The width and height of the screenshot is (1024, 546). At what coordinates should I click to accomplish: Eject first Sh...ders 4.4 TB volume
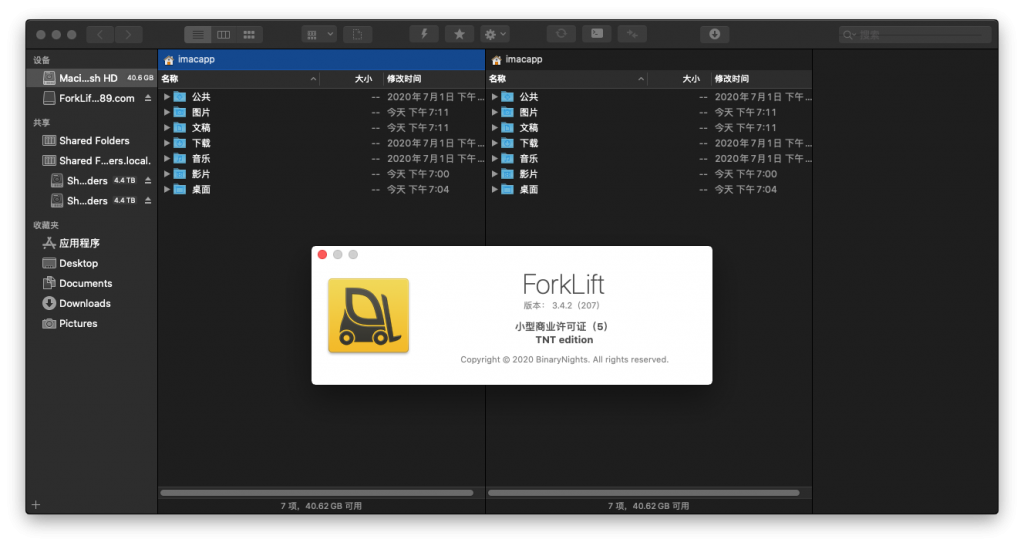[x=148, y=180]
